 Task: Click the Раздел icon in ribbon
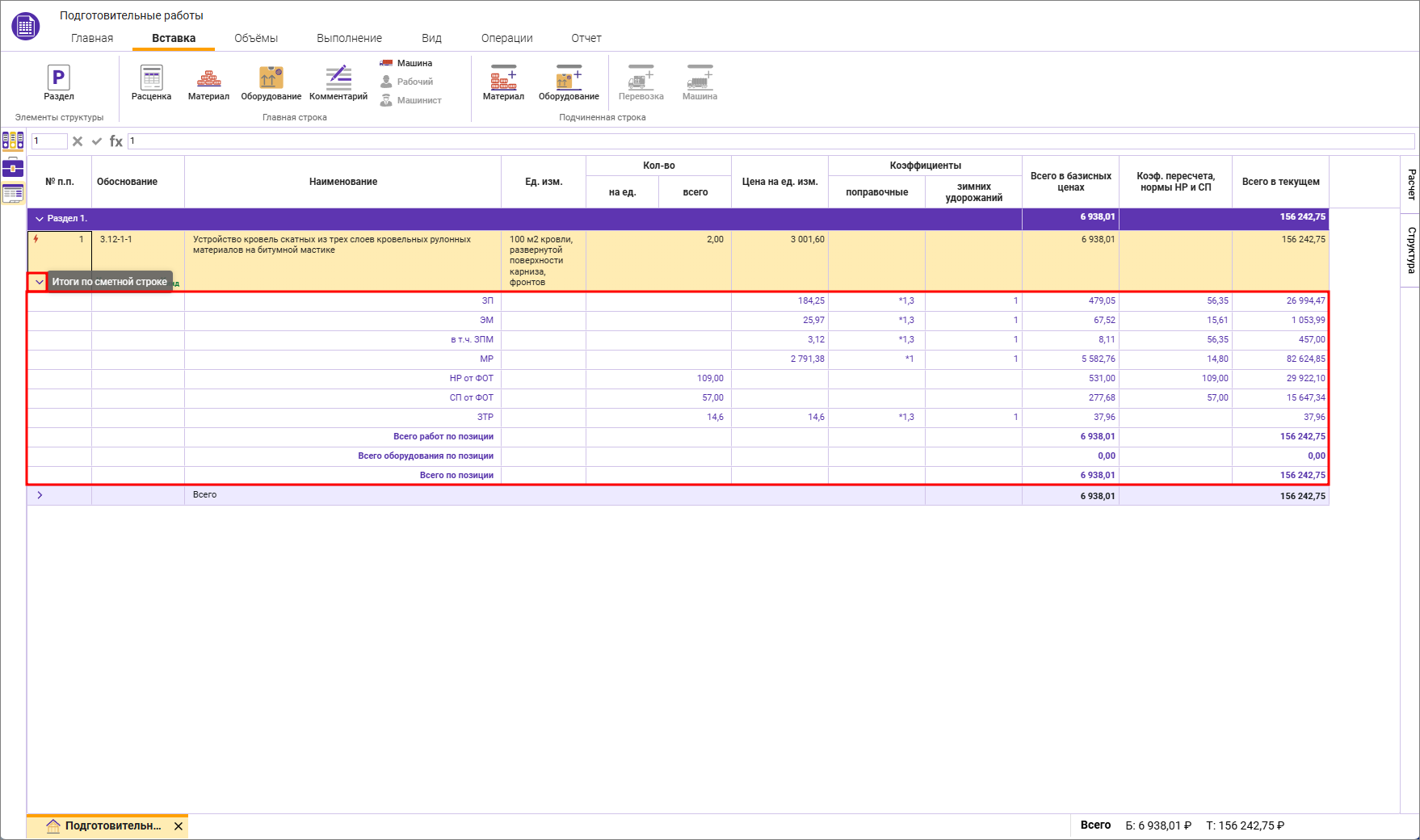[x=58, y=78]
